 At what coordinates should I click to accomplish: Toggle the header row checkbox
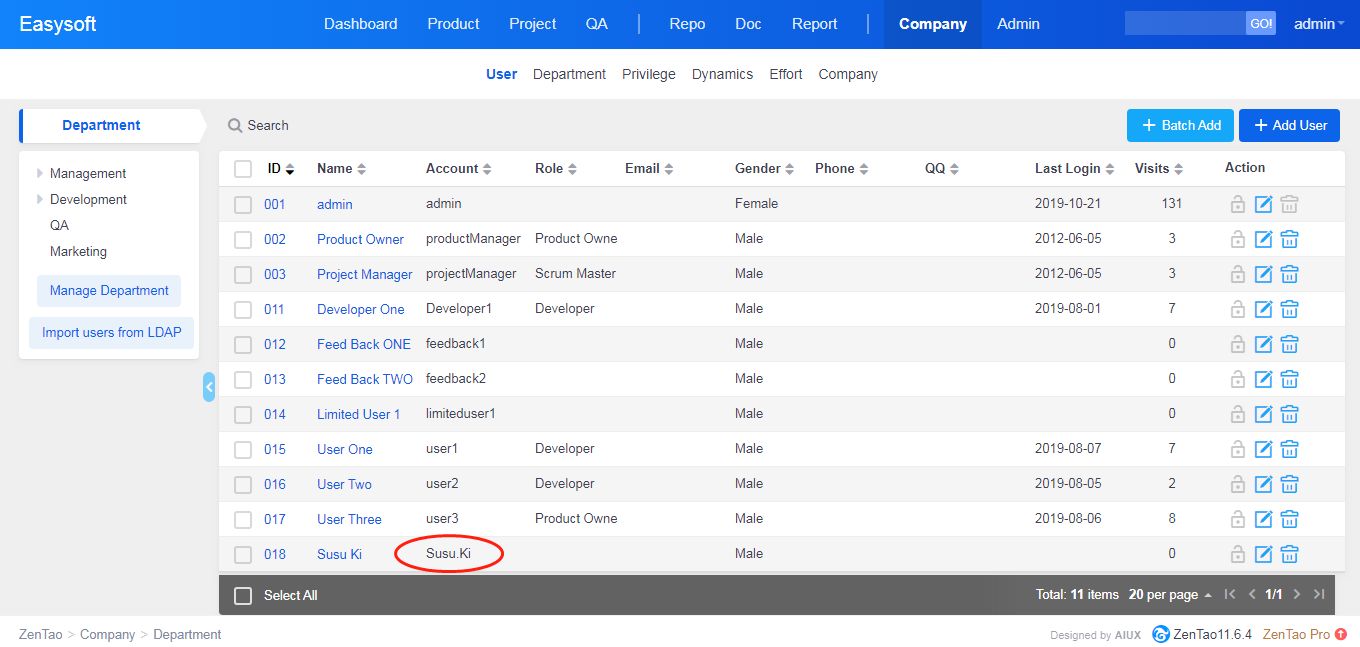tap(243, 169)
